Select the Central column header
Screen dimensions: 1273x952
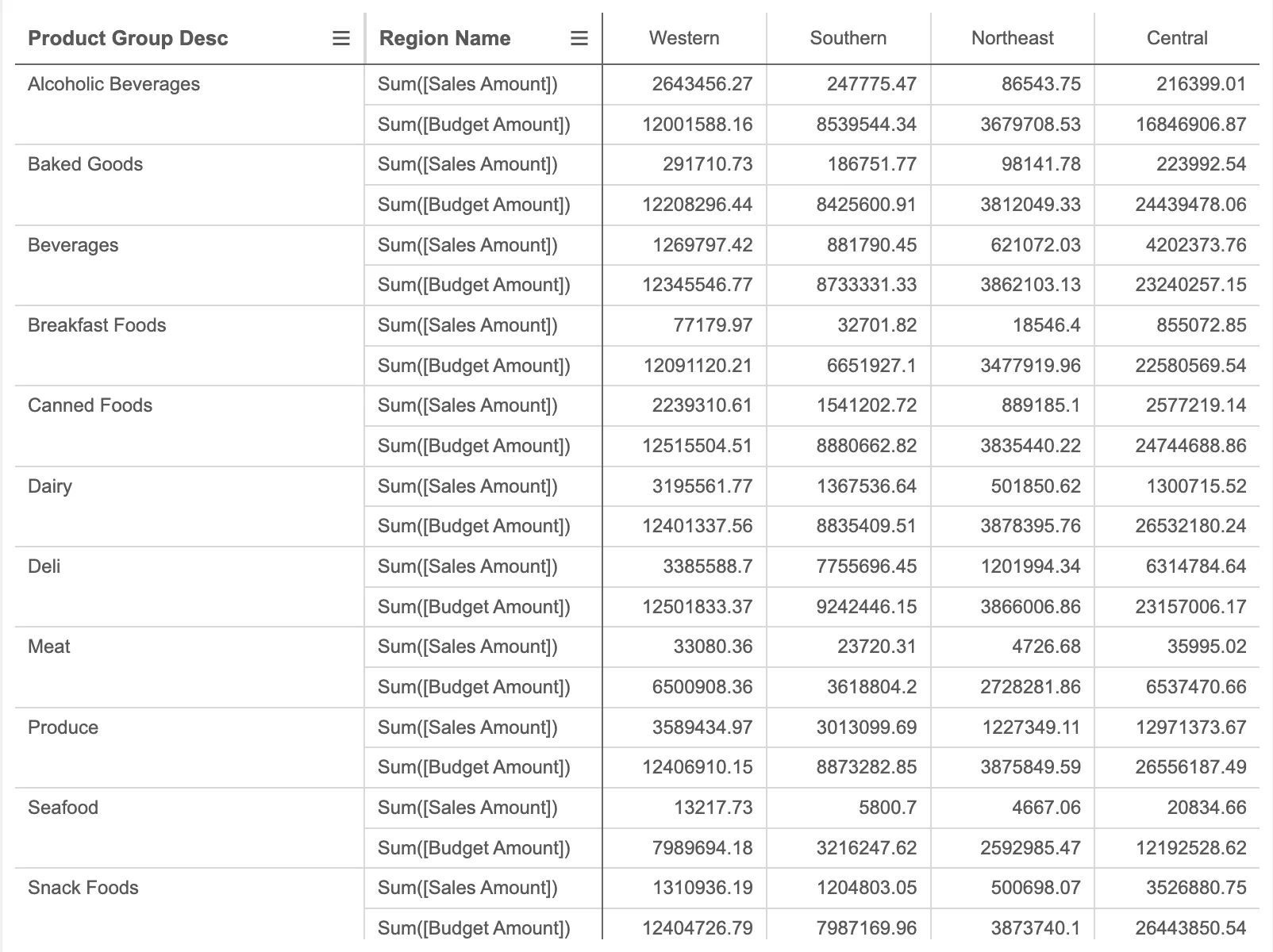tap(1176, 37)
